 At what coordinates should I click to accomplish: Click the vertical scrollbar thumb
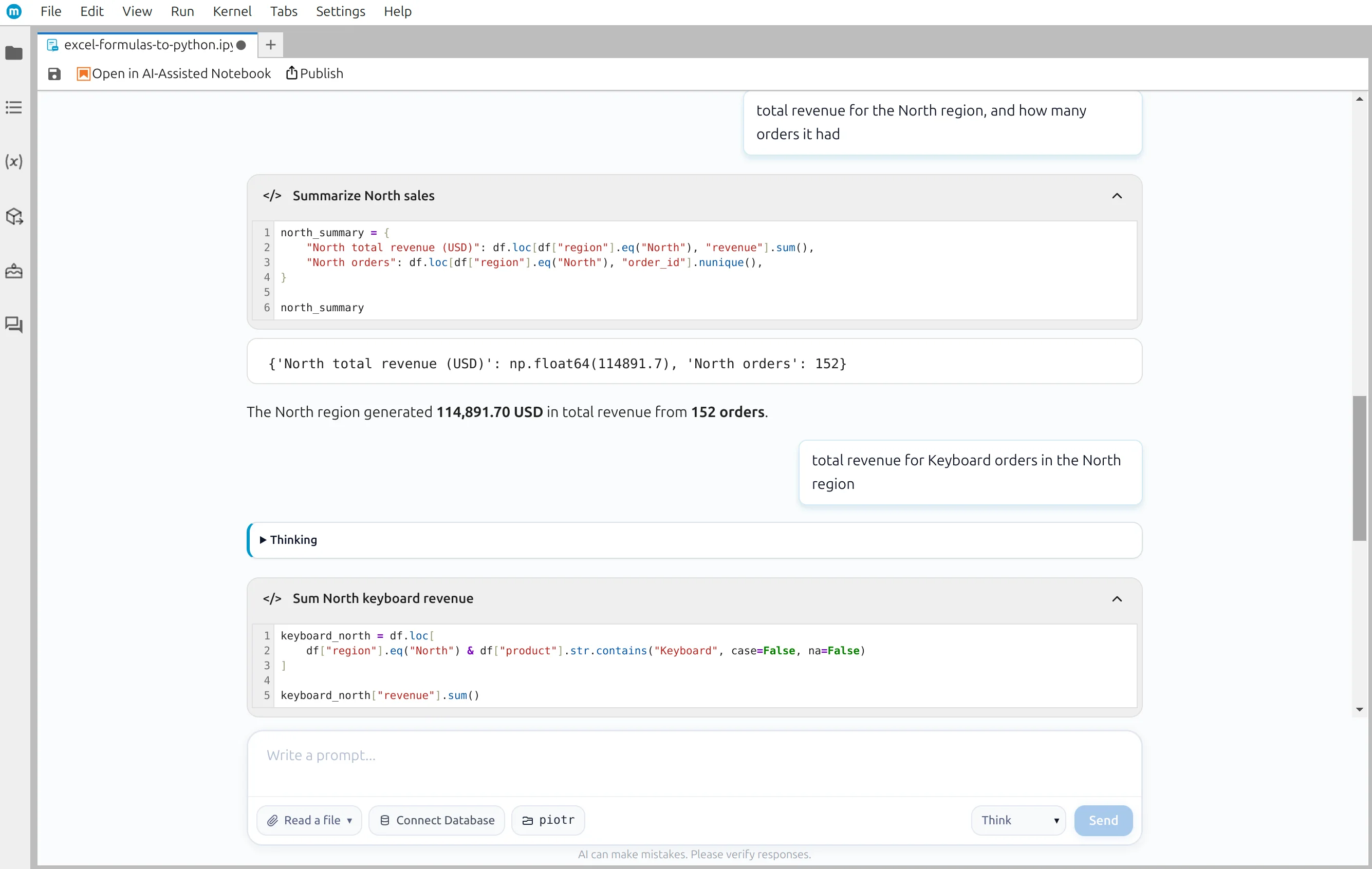coord(1360,468)
